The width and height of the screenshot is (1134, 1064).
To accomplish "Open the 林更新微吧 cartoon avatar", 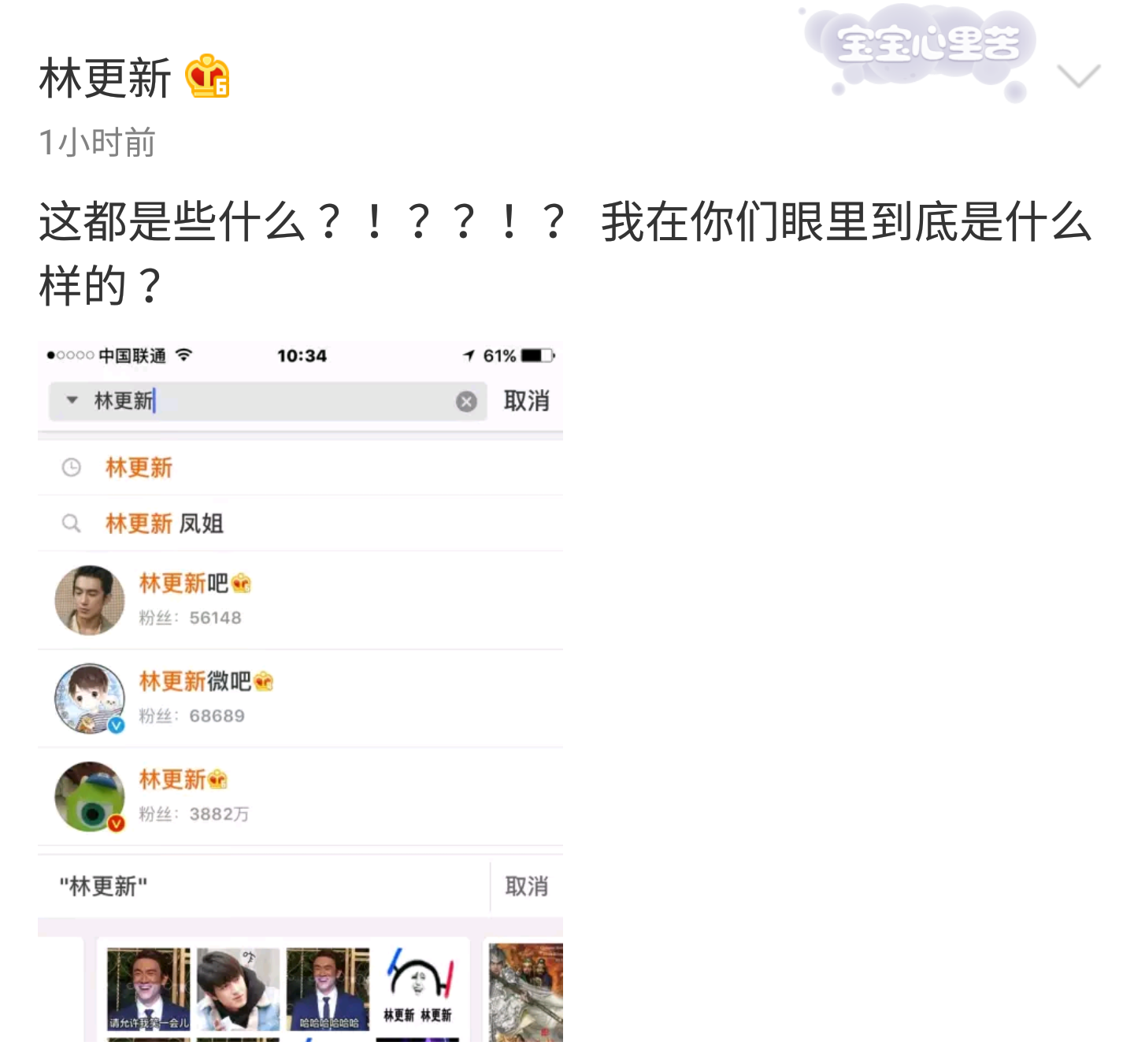I will [x=90, y=699].
